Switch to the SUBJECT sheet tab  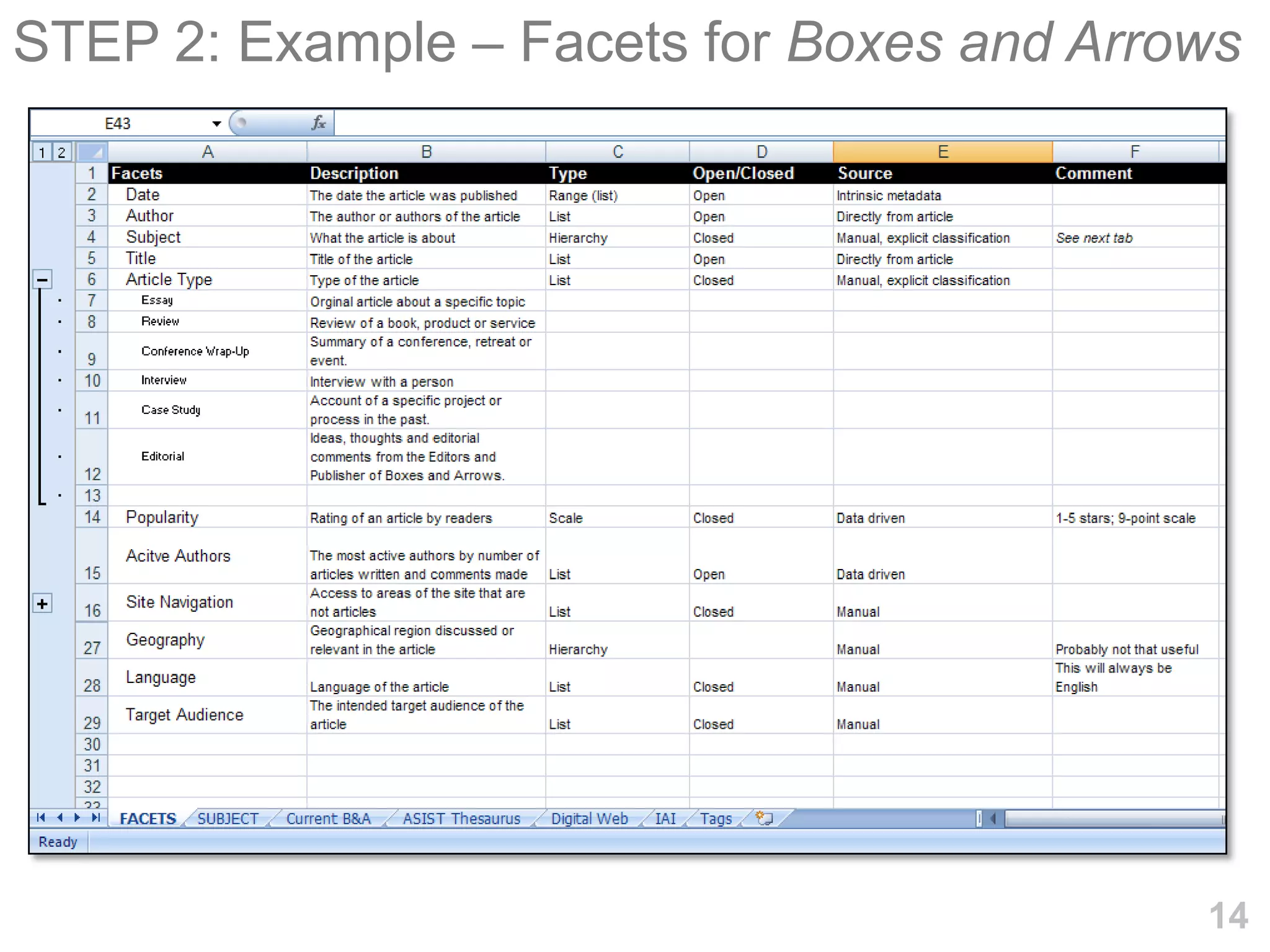228,819
